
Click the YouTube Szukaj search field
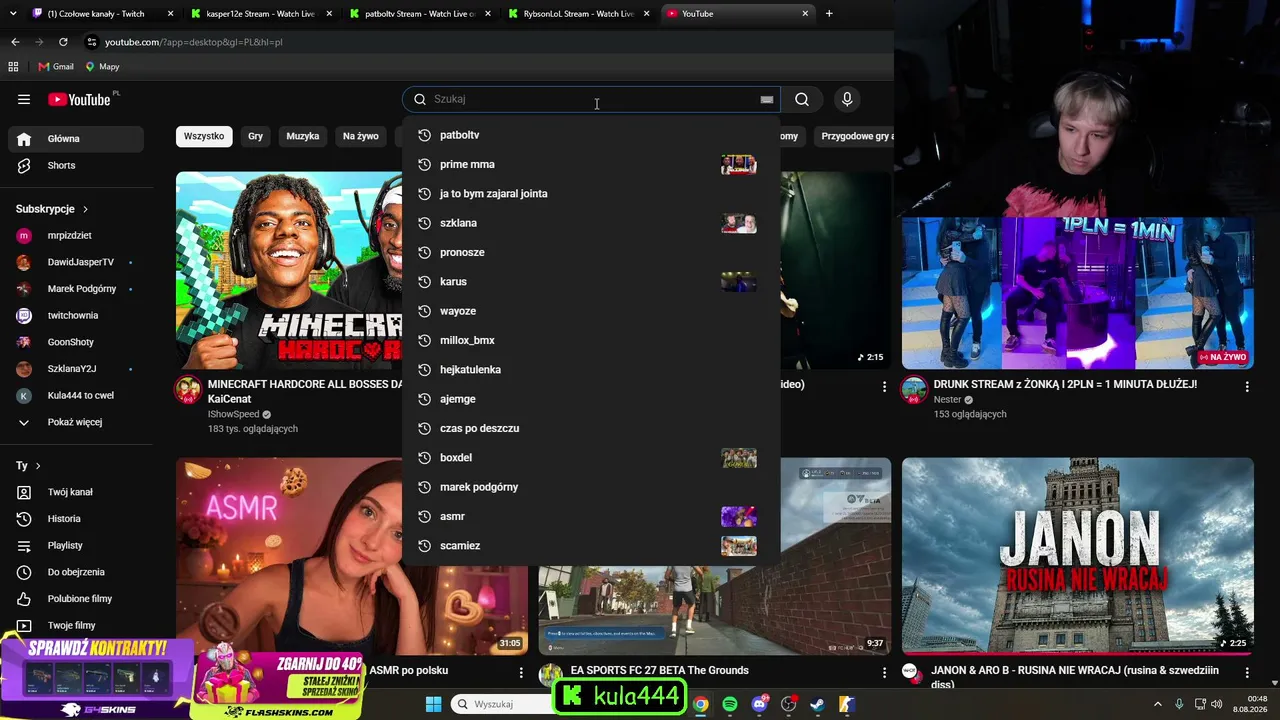click(x=591, y=99)
